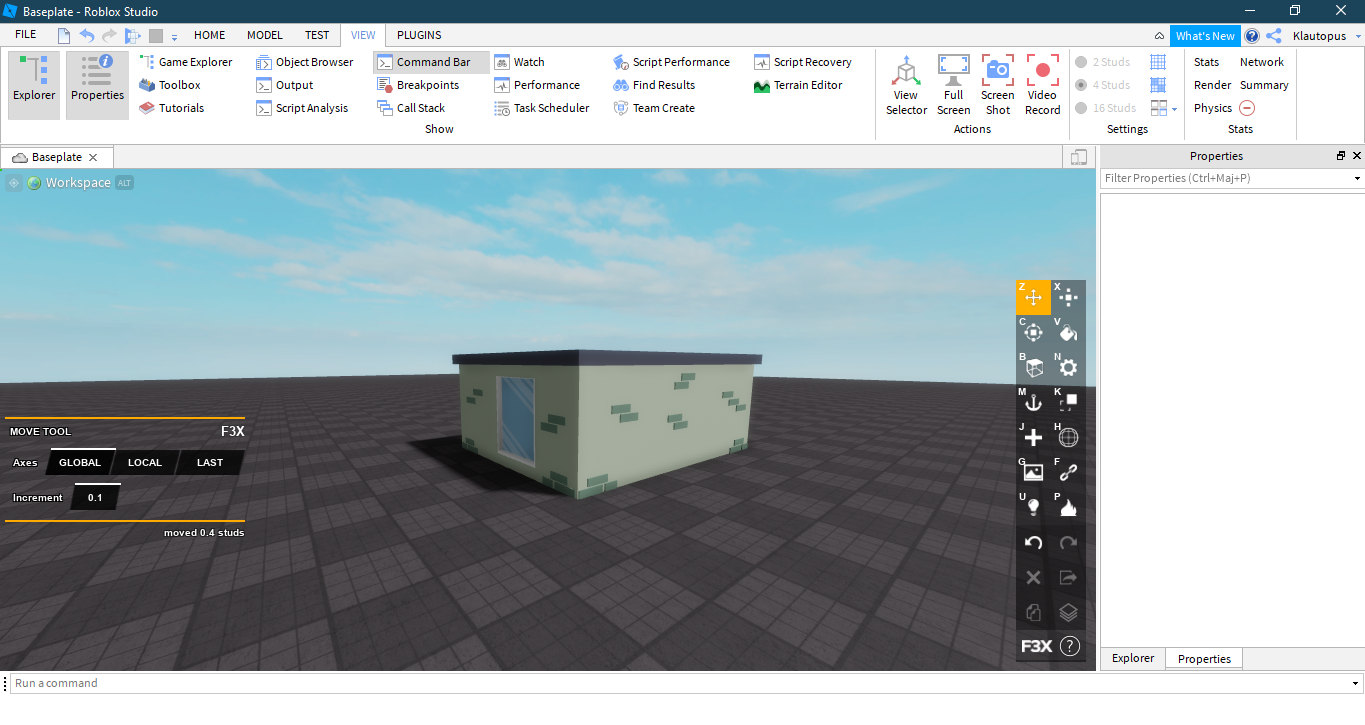Open the PLUGINS ribbon tab
The width and height of the screenshot is (1365, 725).
419,35
